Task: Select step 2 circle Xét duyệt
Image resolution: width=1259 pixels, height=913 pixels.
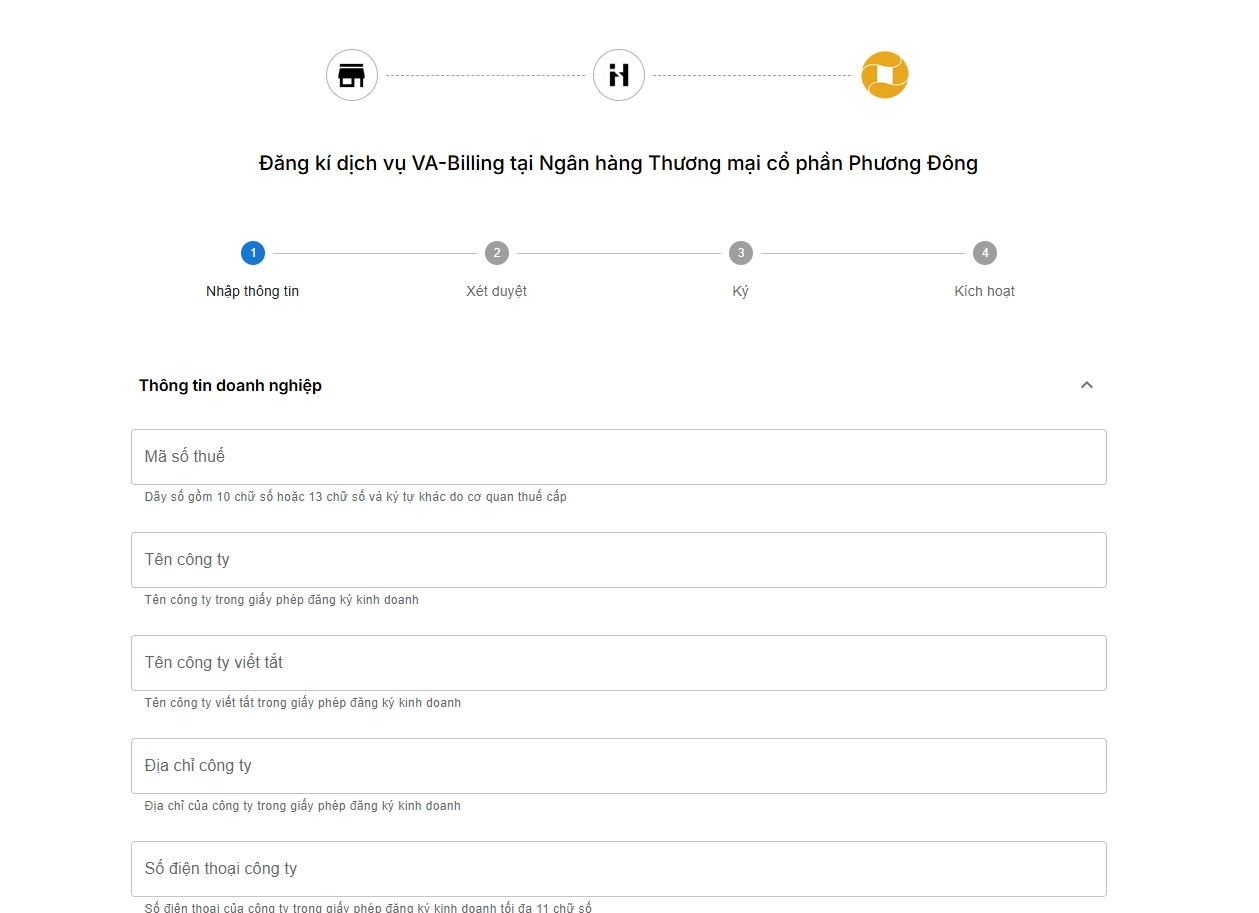Action: pos(497,253)
